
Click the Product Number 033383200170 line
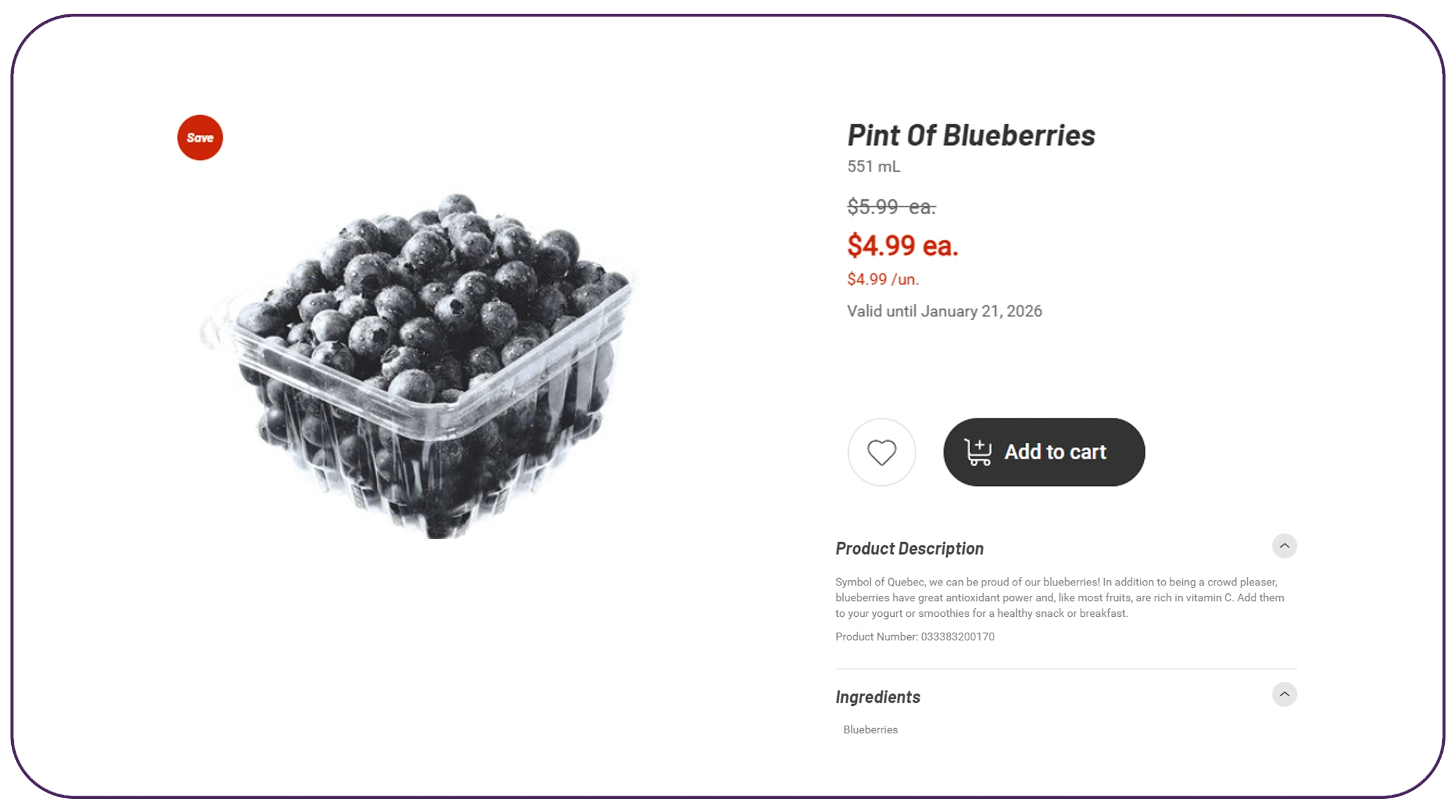point(914,637)
